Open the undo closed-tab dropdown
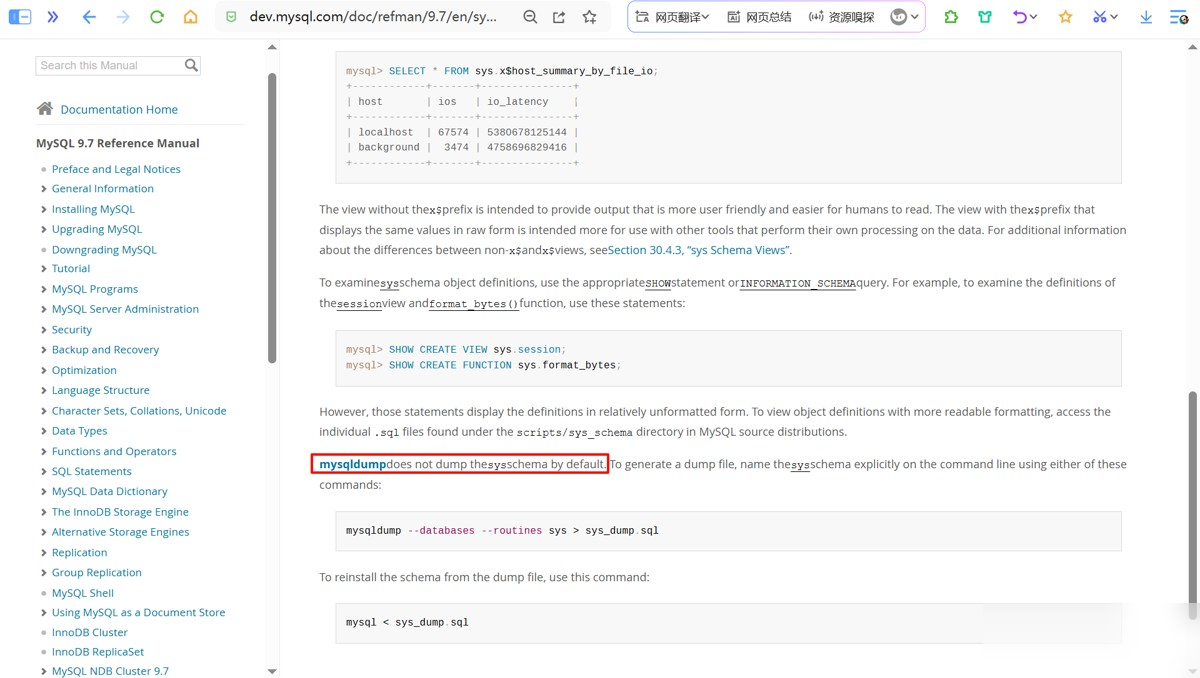Image resolution: width=1200 pixels, height=678 pixels. tap(1025, 17)
